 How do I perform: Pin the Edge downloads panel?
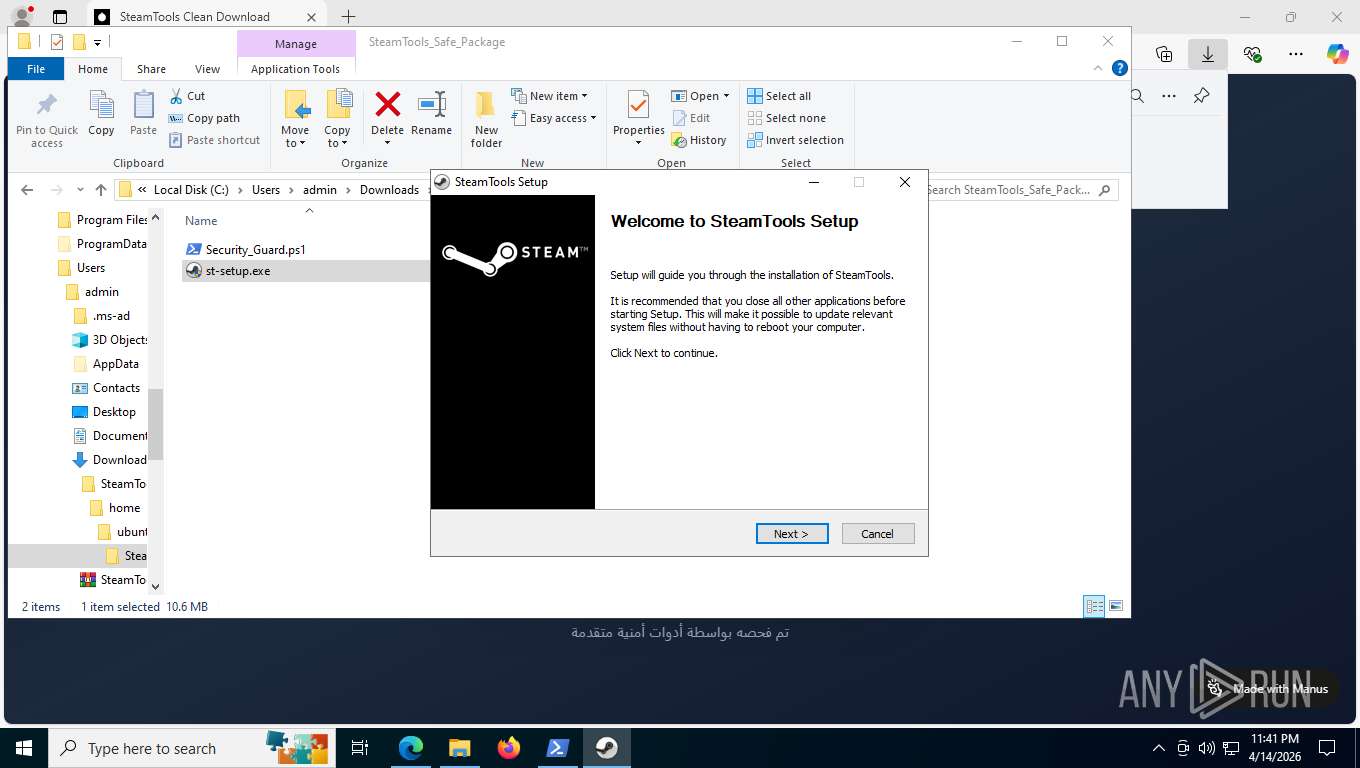(x=1202, y=96)
